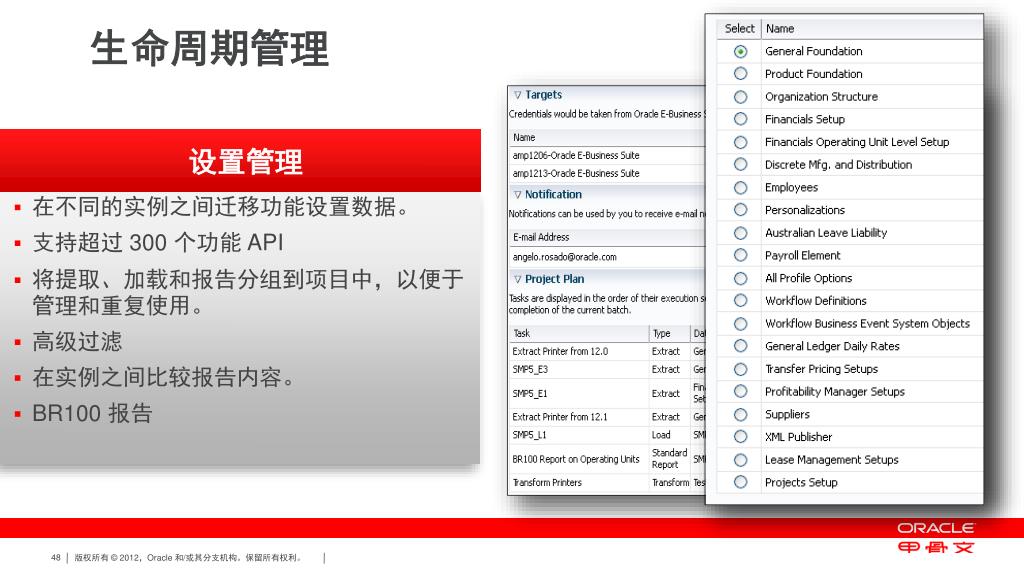This screenshot has height=576, width=1024.
Task: Click the BR100 报告 bullet text
Action: 92,413
